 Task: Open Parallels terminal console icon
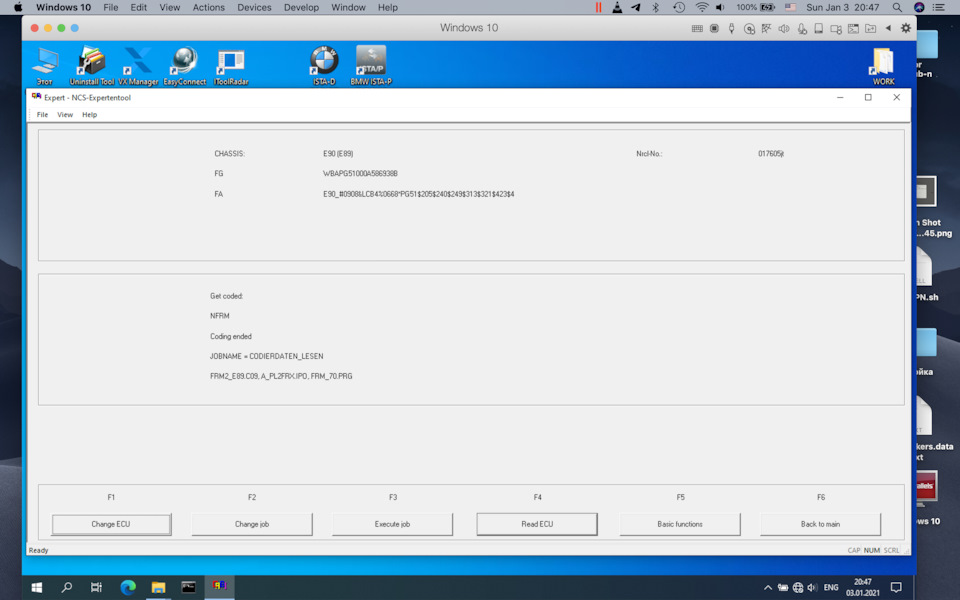pos(853,28)
